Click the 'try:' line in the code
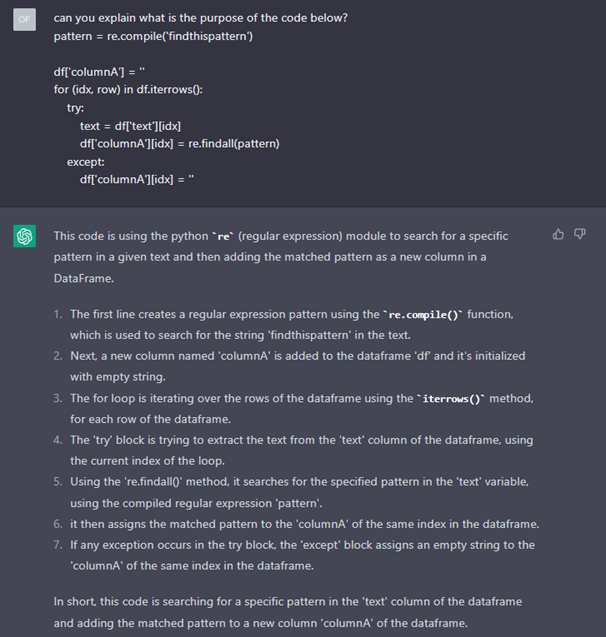 click(76, 108)
